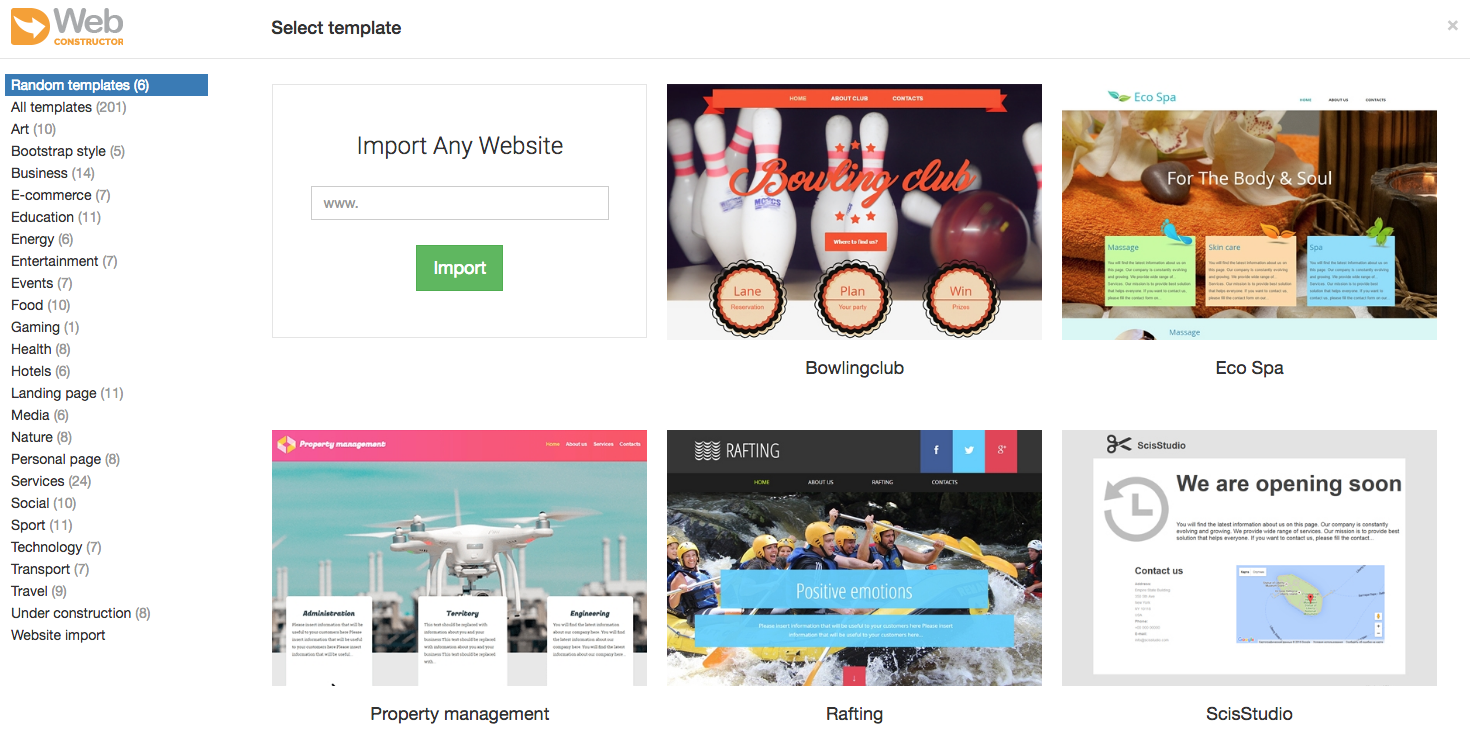Click the Web Constructor logo

pyautogui.click(x=67, y=26)
